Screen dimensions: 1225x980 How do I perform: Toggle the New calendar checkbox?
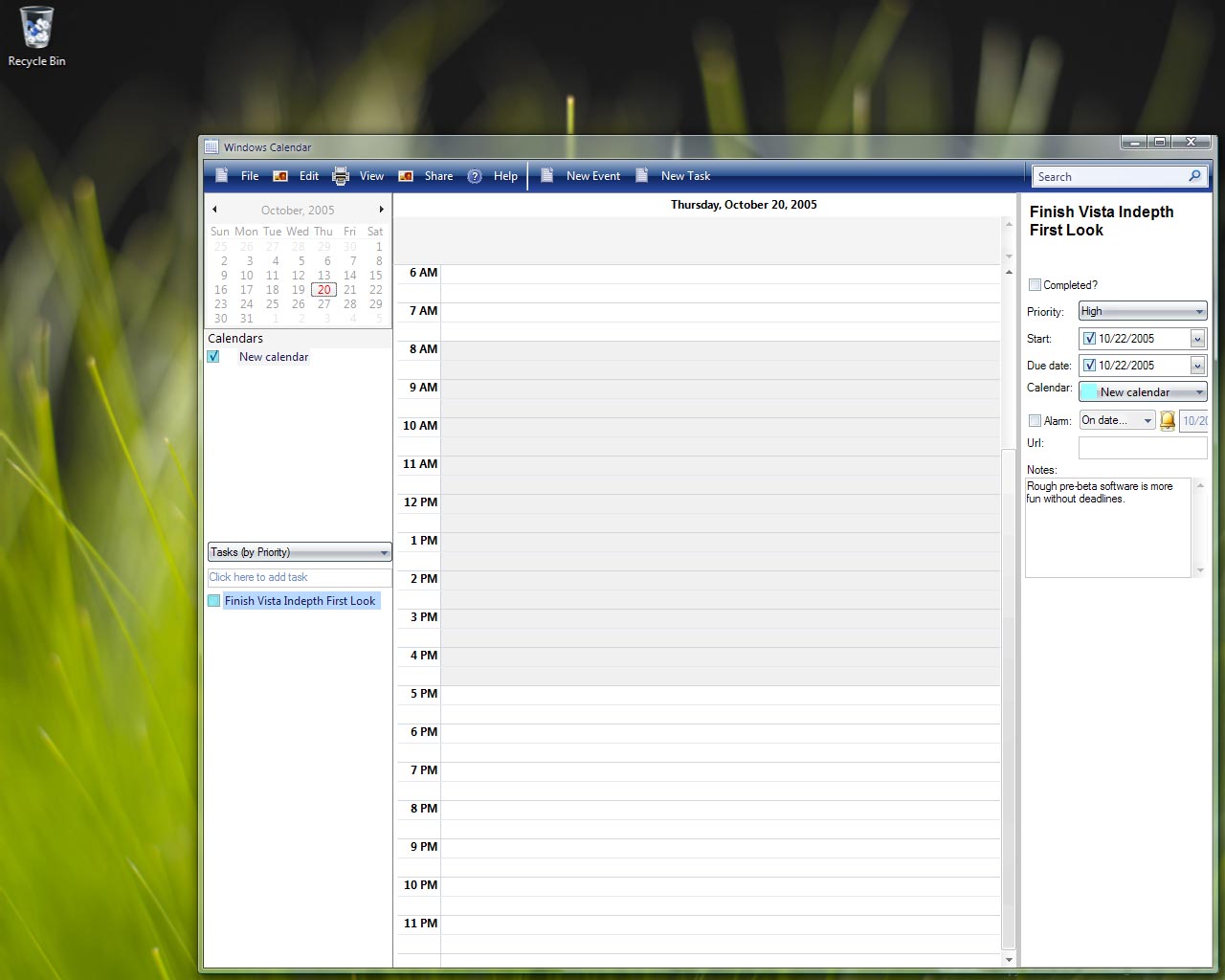pos(213,357)
